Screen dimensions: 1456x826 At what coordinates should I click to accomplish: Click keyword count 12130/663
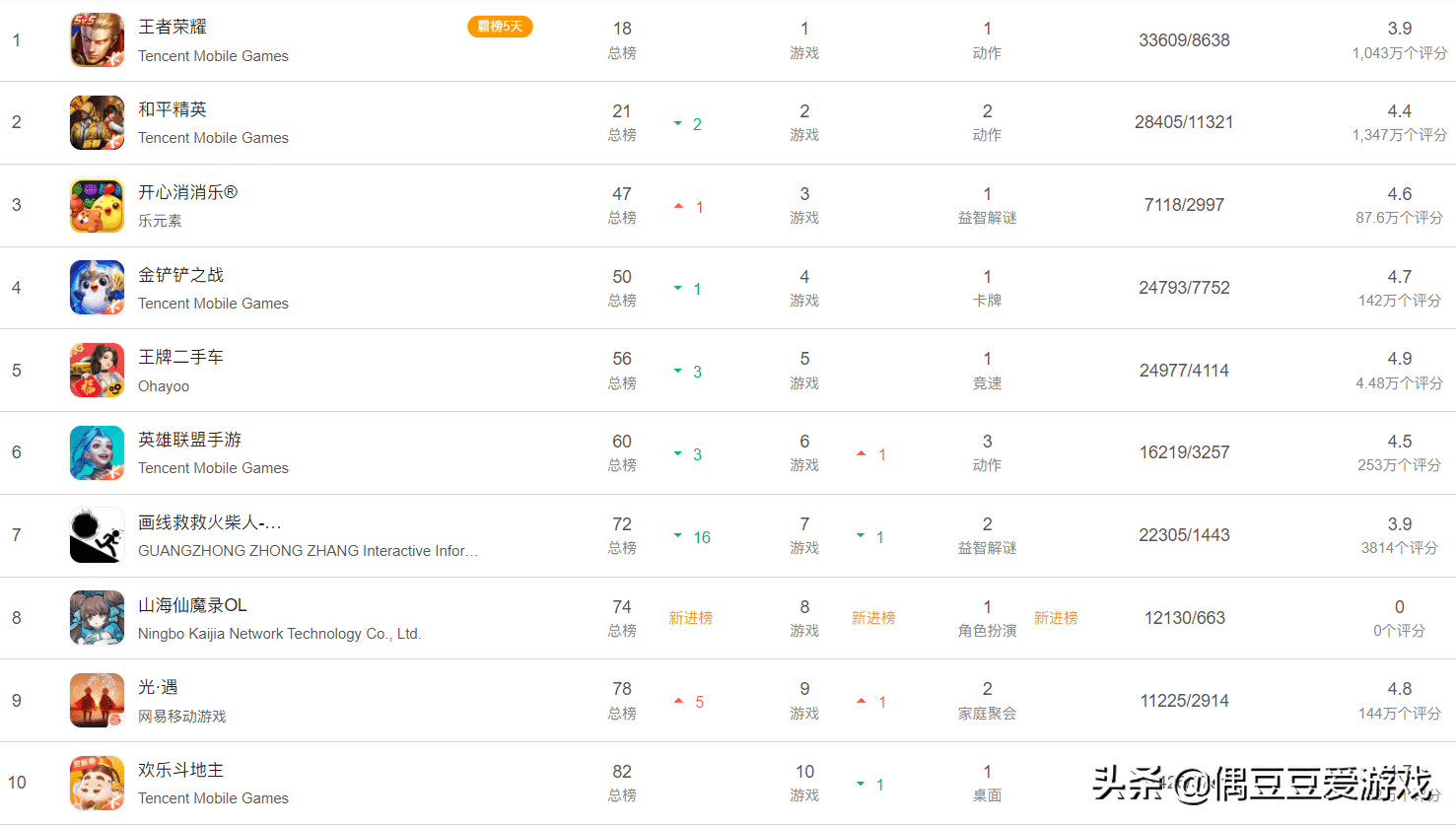1184,618
